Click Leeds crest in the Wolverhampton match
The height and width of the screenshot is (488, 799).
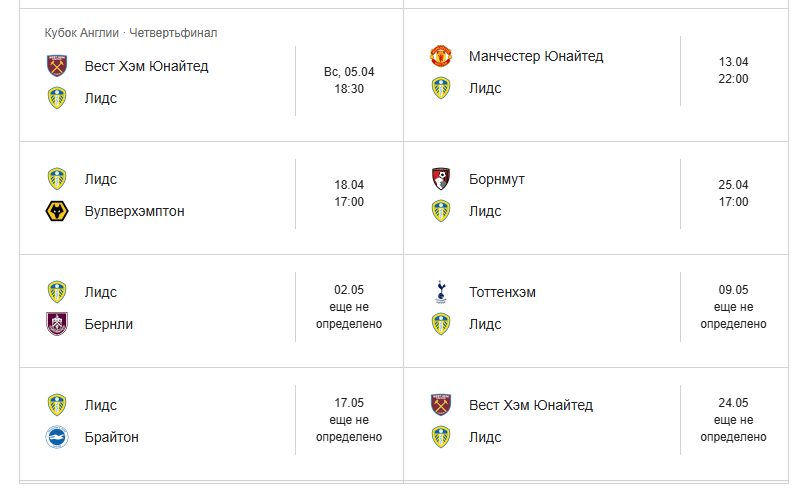coord(57,179)
